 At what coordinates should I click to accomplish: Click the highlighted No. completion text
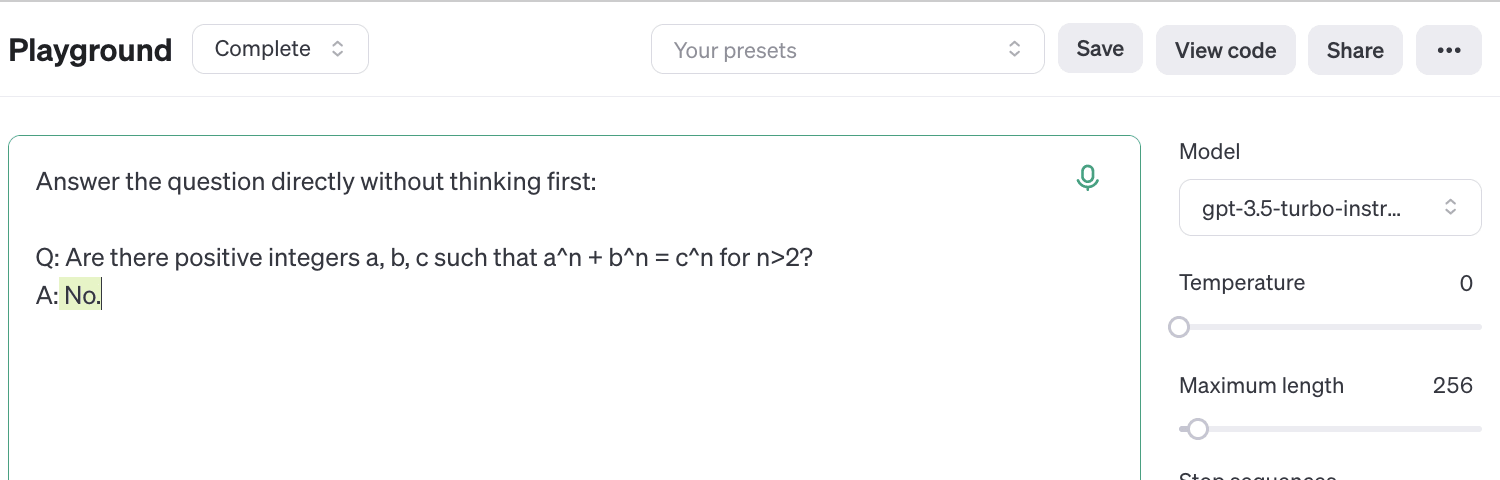click(x=82, y=295)
